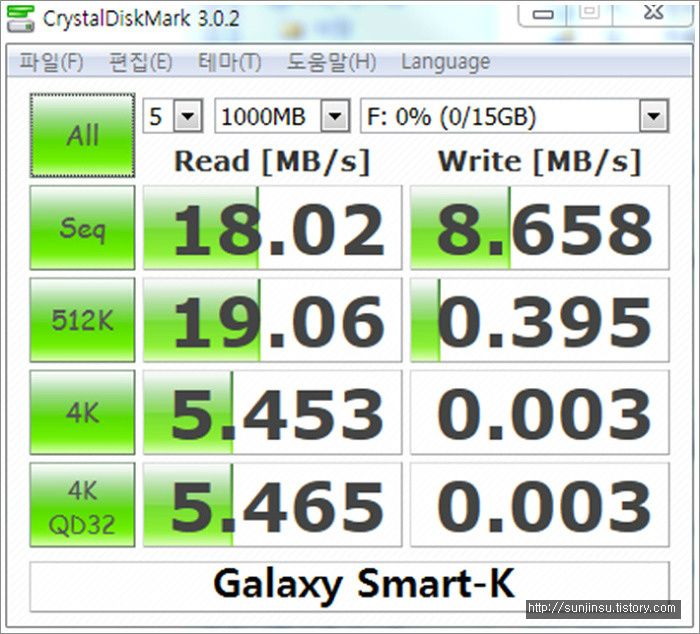The height and width of the screenshot is (634, 700).
Task: Start the Seq benchmark
Action: click(83, 228)
